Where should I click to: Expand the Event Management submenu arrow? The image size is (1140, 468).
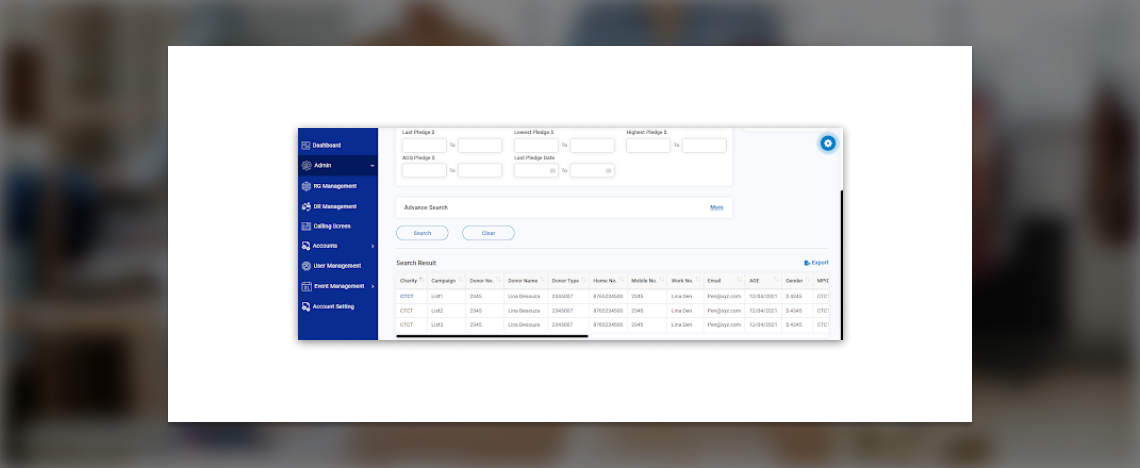point(373,287)
